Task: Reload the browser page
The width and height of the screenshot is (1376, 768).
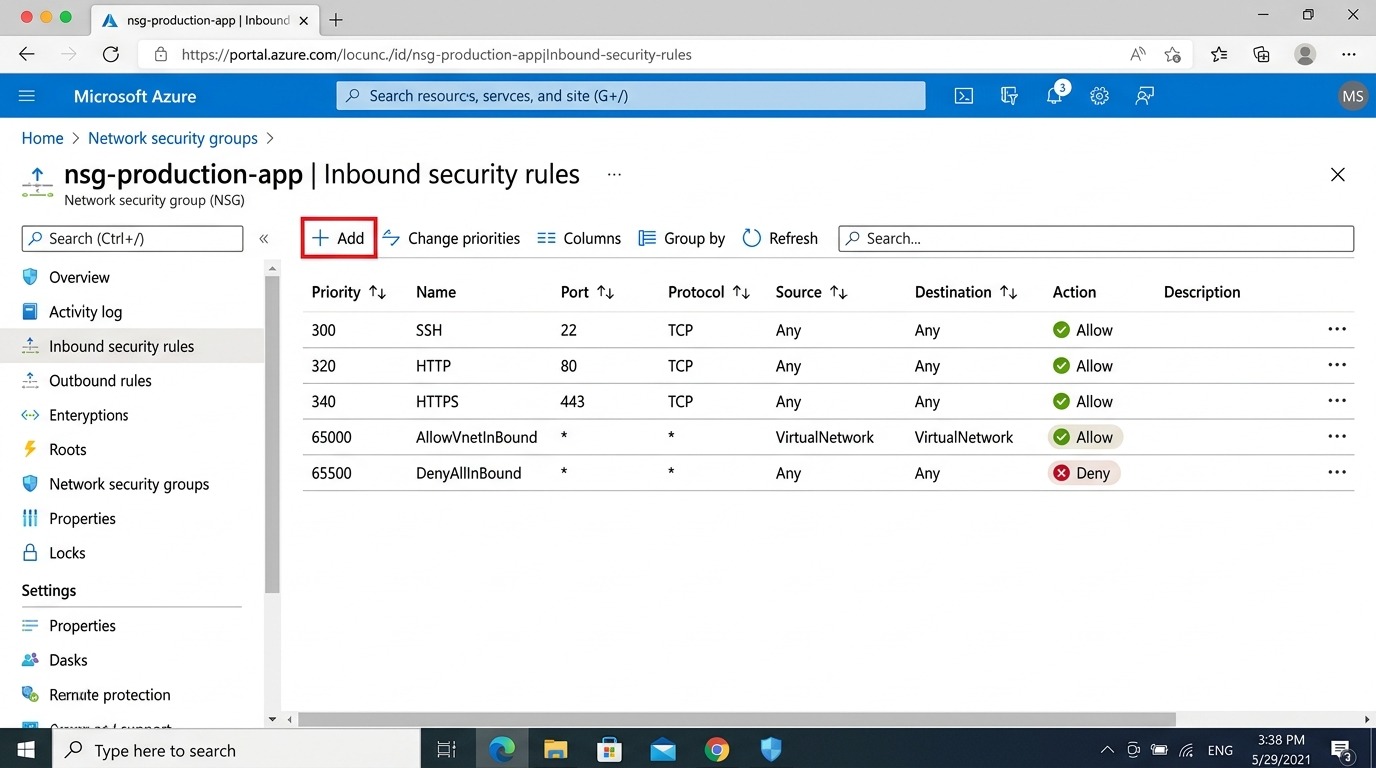Action: pyautogui.click(x=111, y=55)
